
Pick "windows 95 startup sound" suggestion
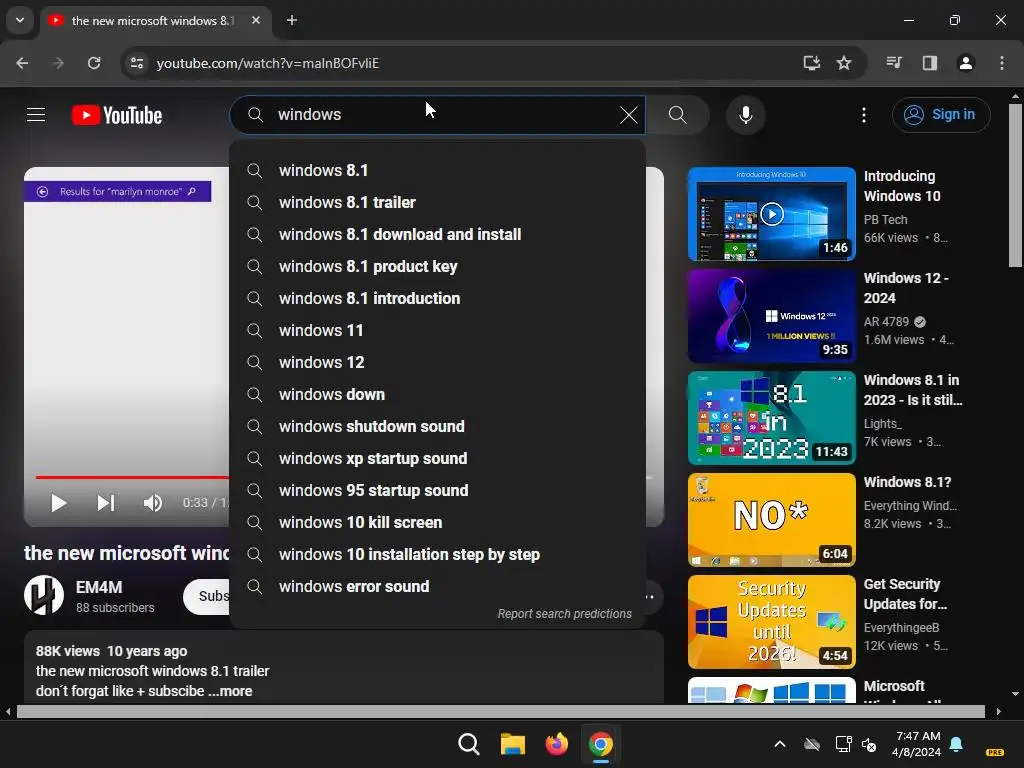pos(438,490)
